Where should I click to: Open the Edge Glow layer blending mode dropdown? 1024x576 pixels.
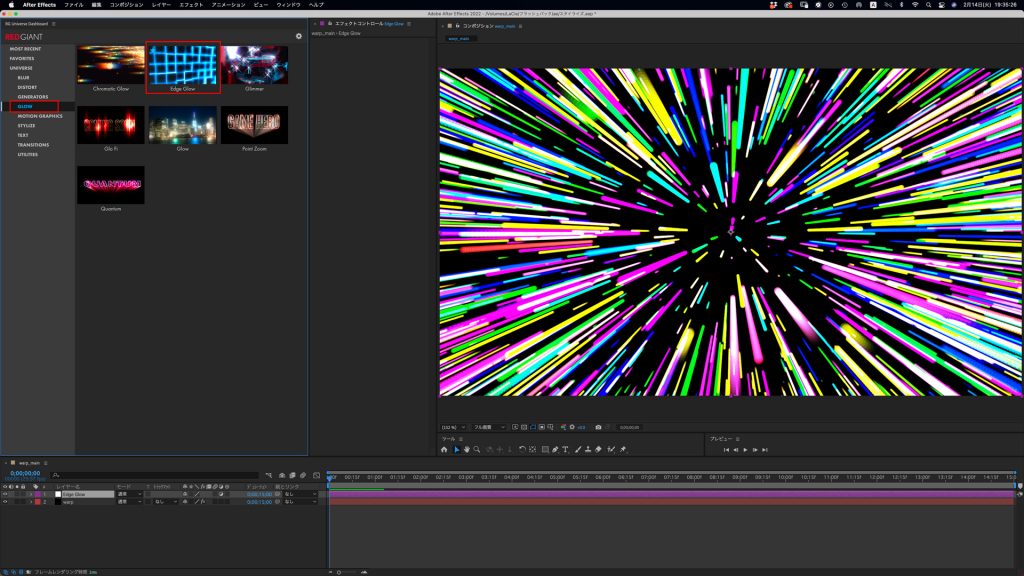130,494
